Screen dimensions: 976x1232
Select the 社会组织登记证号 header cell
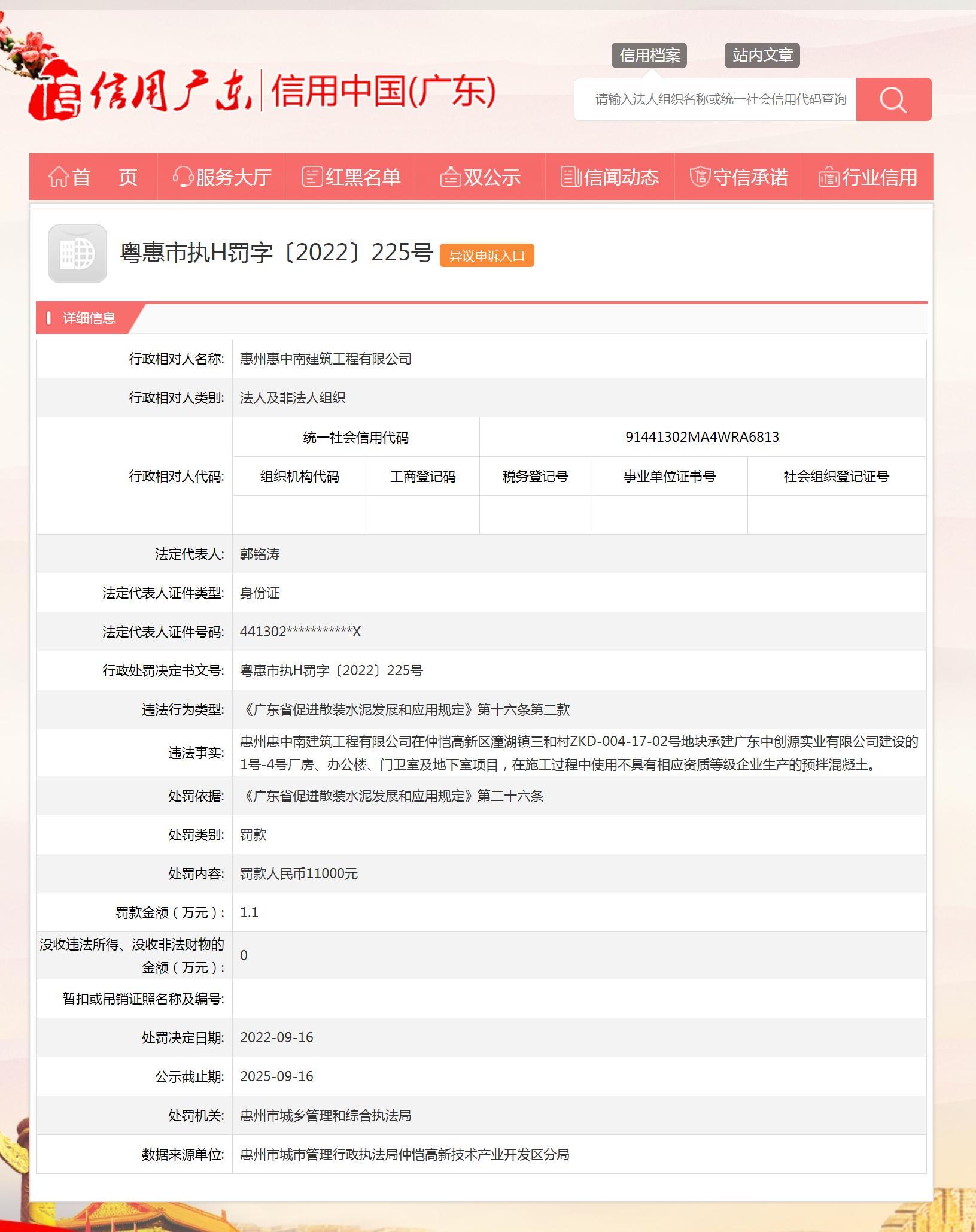[837, 477]
